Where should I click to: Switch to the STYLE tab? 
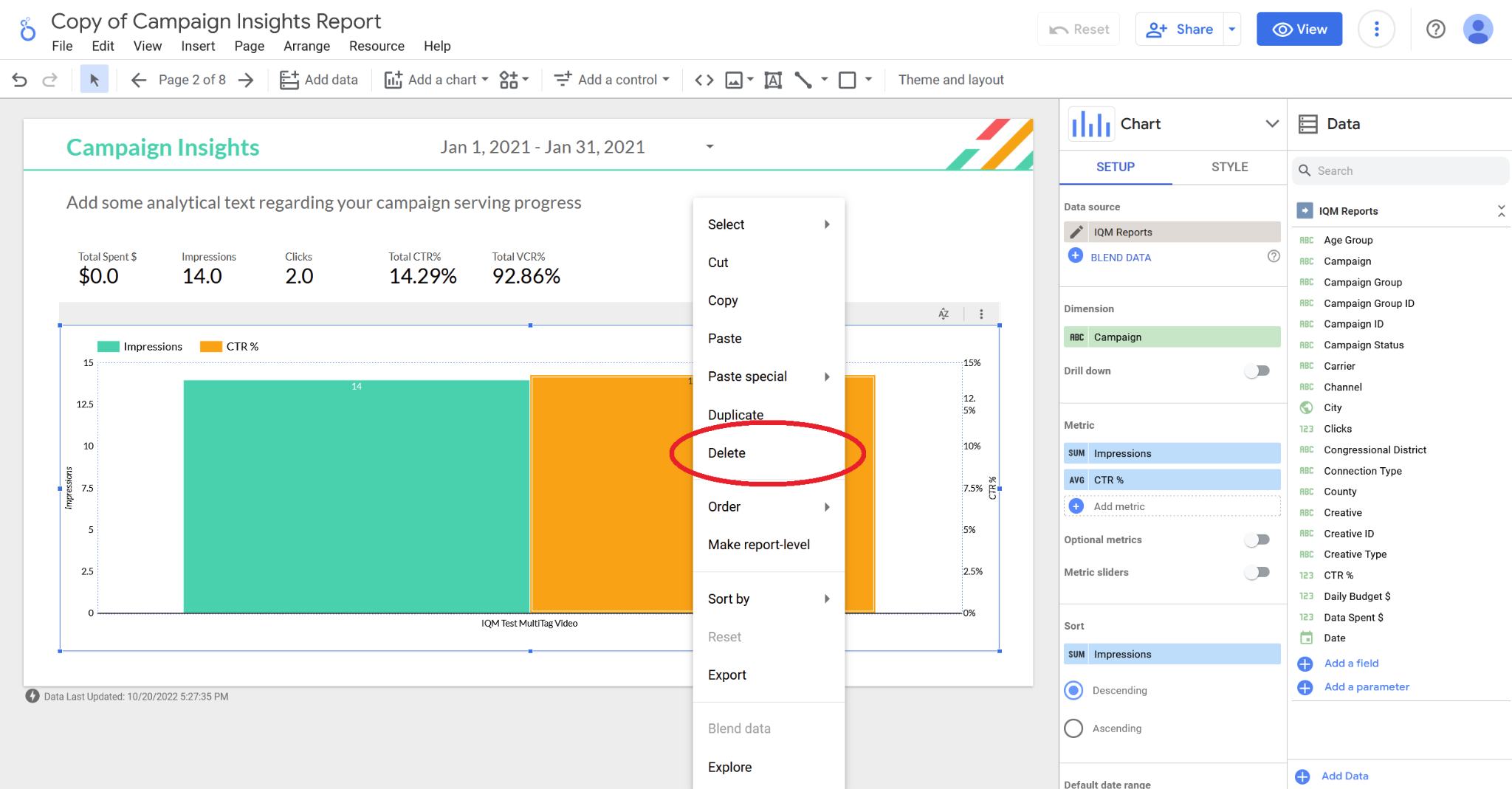pos(1229,167)
